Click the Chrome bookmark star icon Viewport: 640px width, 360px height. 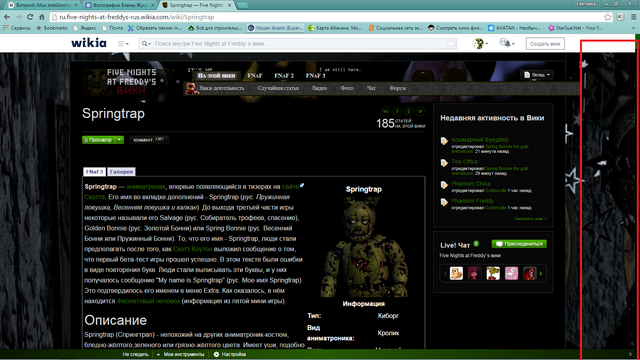coord(608,17)
